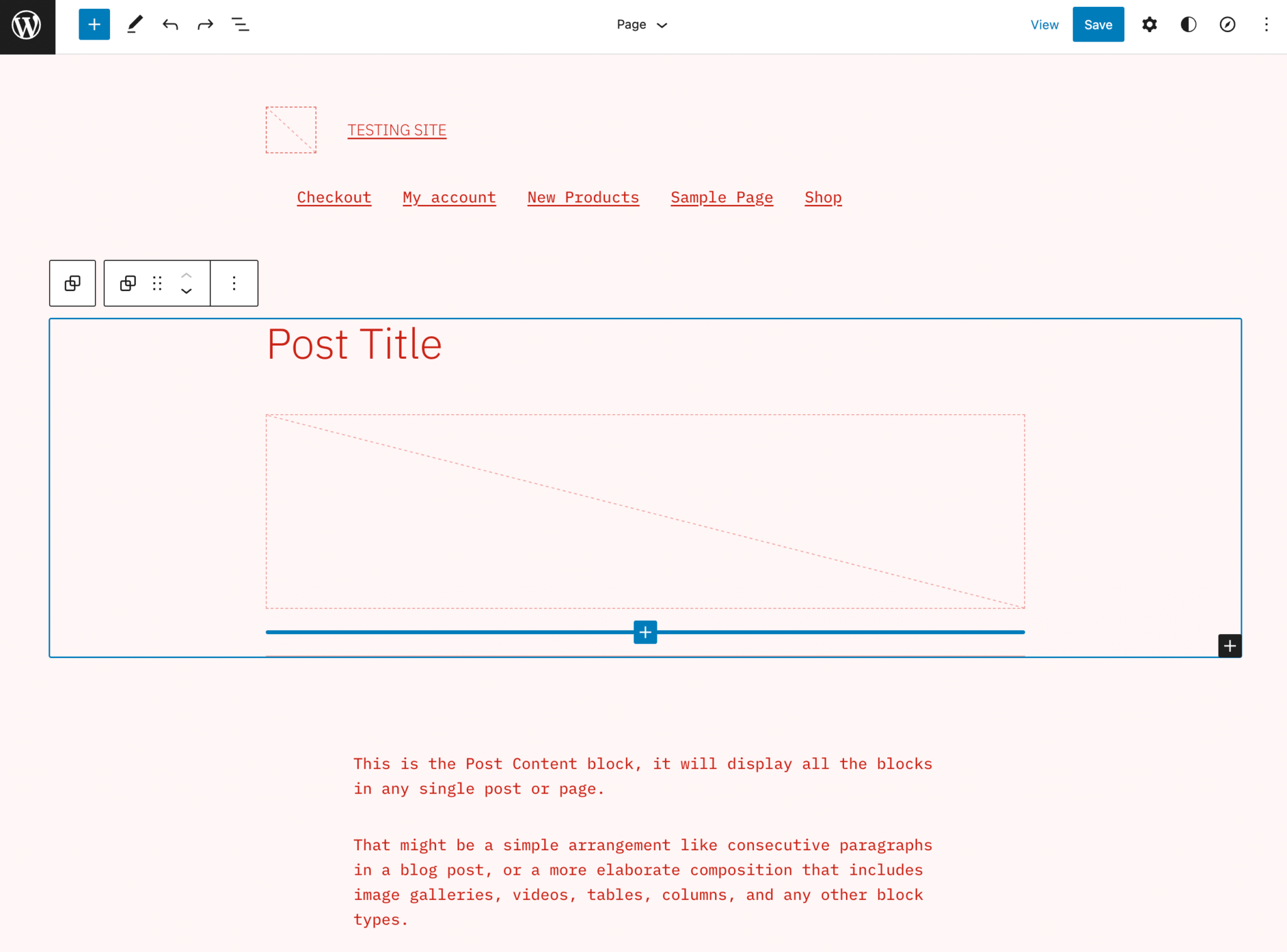
Task: Open the My account navigation link
Action: coord(449,197)
